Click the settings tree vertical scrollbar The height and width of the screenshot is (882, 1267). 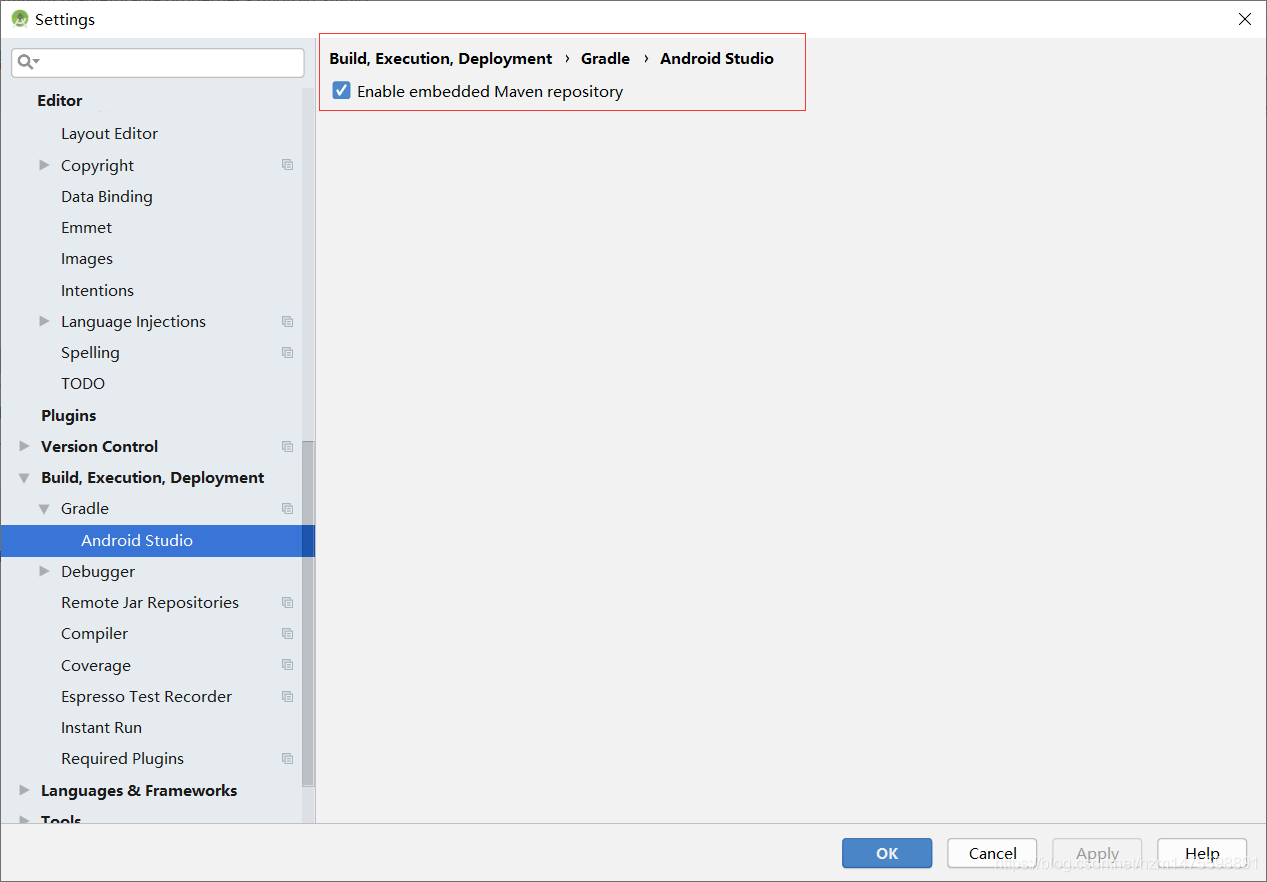(x=308, y=612)
